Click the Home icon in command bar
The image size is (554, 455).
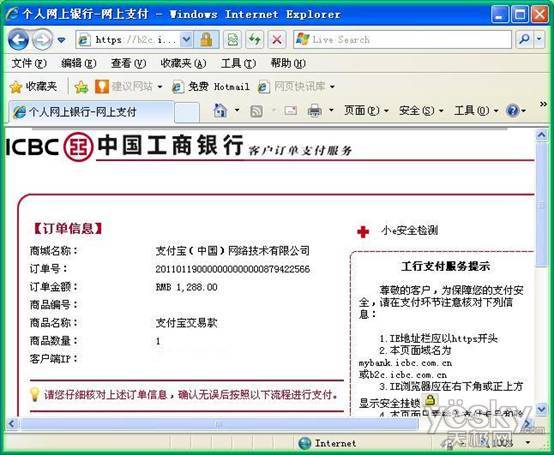(220, 111)
